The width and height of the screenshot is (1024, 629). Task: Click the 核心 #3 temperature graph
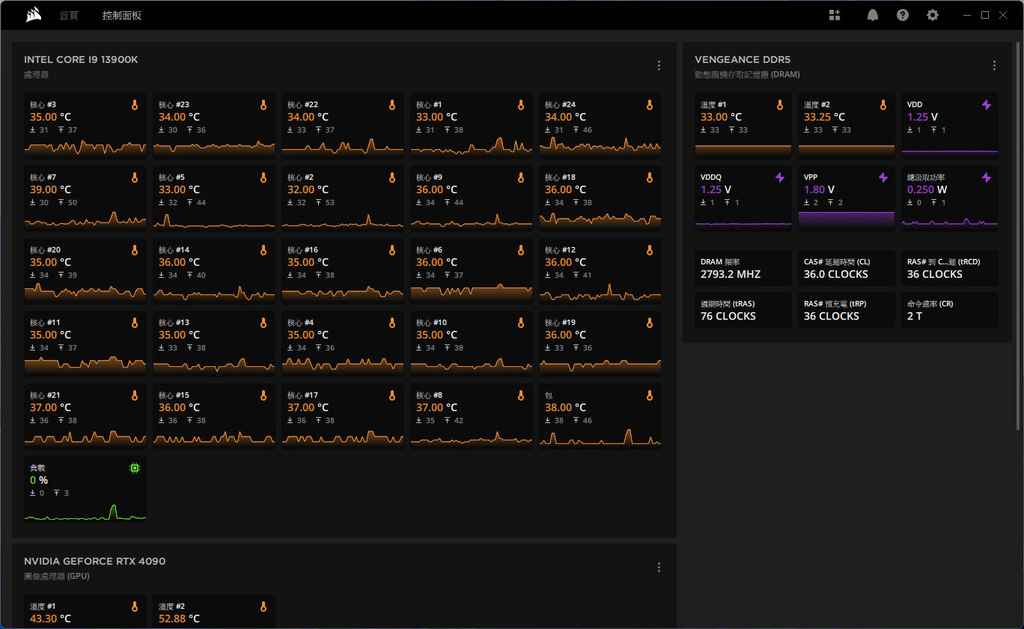85,148
